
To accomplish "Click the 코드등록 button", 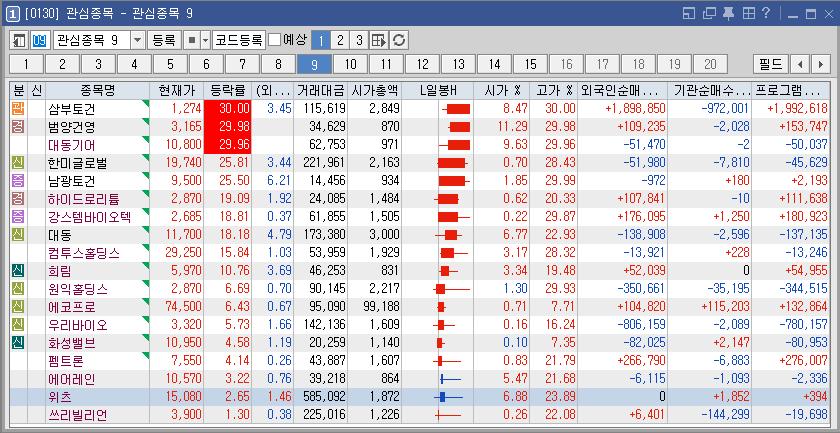I will click(x=239, y=40).
